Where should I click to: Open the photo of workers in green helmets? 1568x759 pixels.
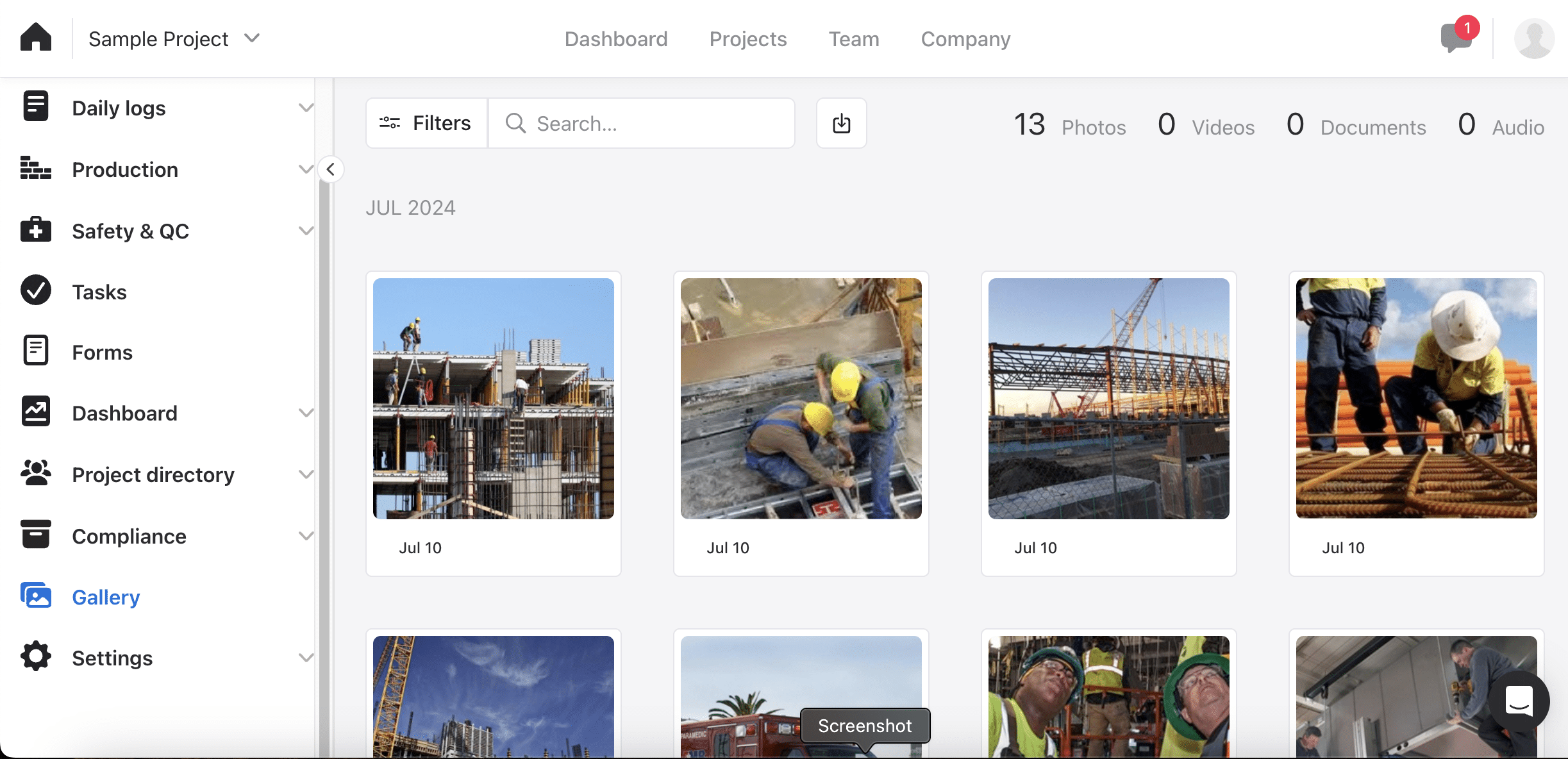(1109, 697)
